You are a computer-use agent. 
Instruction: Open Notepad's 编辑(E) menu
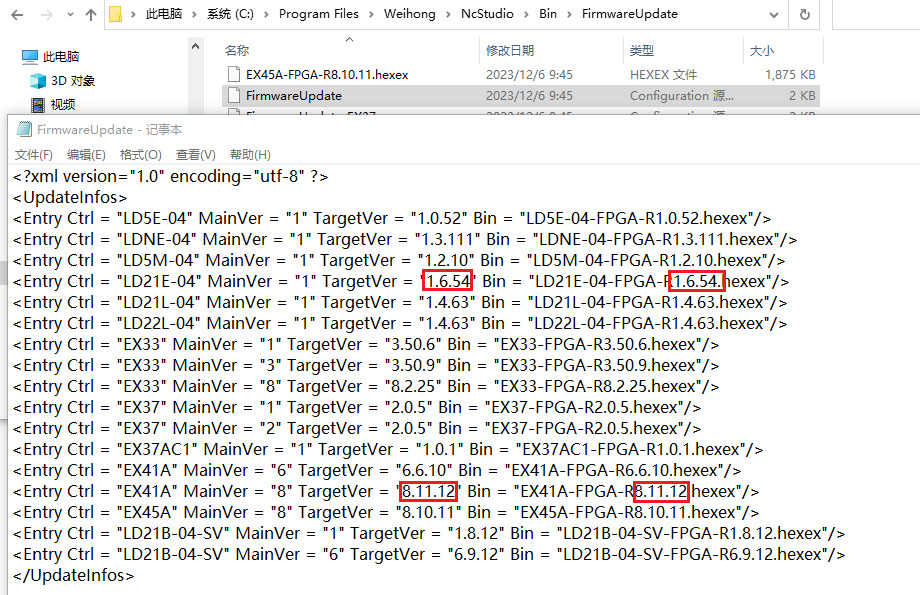coord(86,155)
